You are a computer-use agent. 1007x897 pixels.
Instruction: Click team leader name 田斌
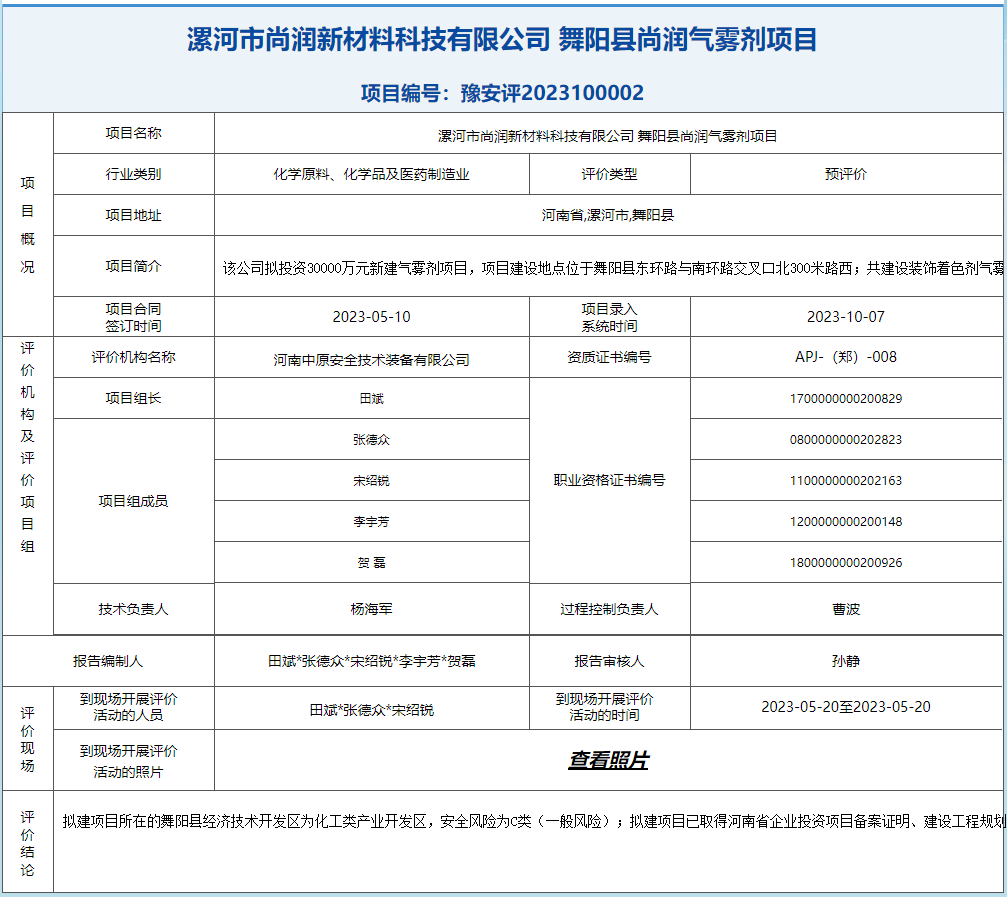(x=371, y=399)
